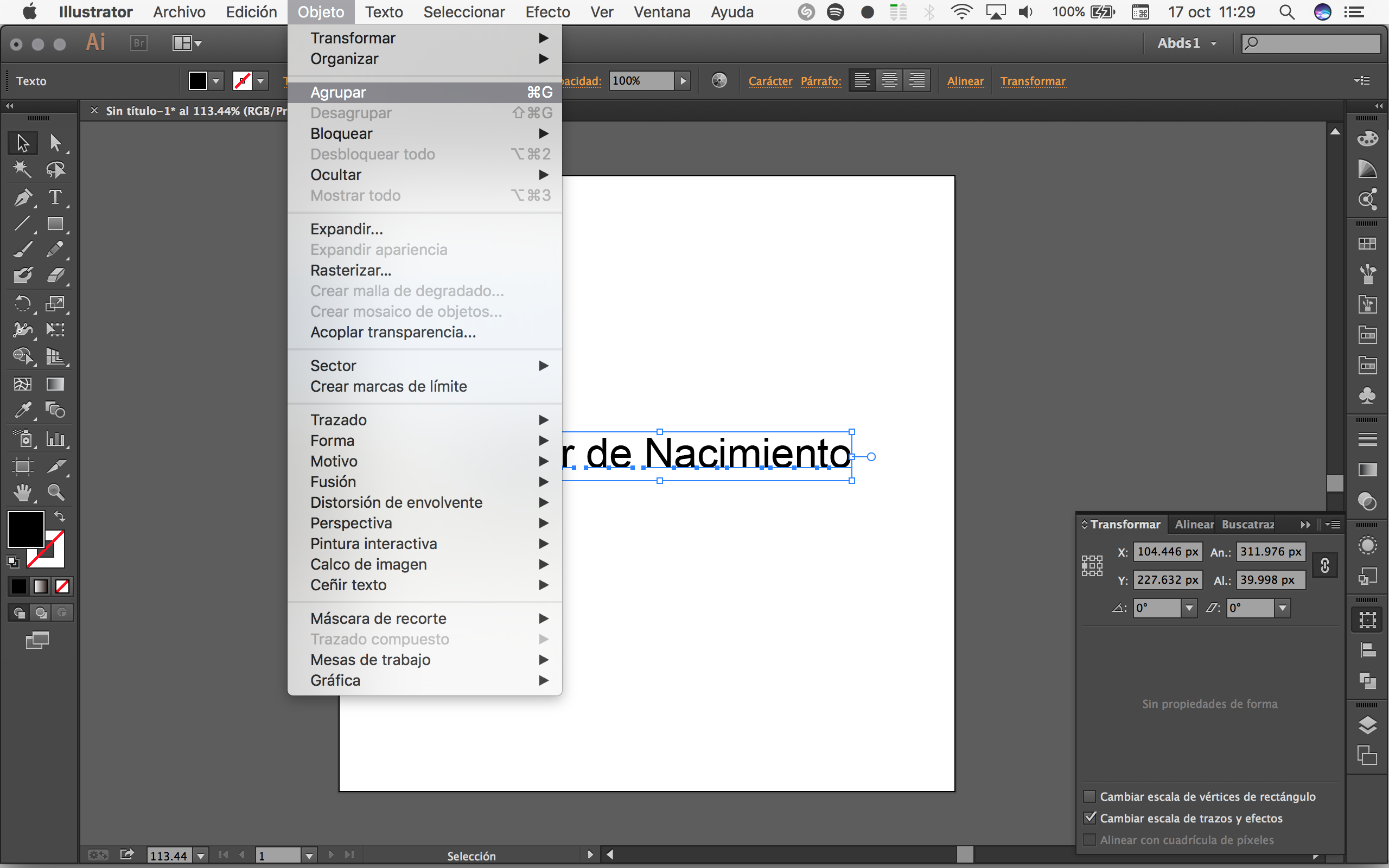
Task: Open the rotation angle dropdown
Action: (1189, 608)
